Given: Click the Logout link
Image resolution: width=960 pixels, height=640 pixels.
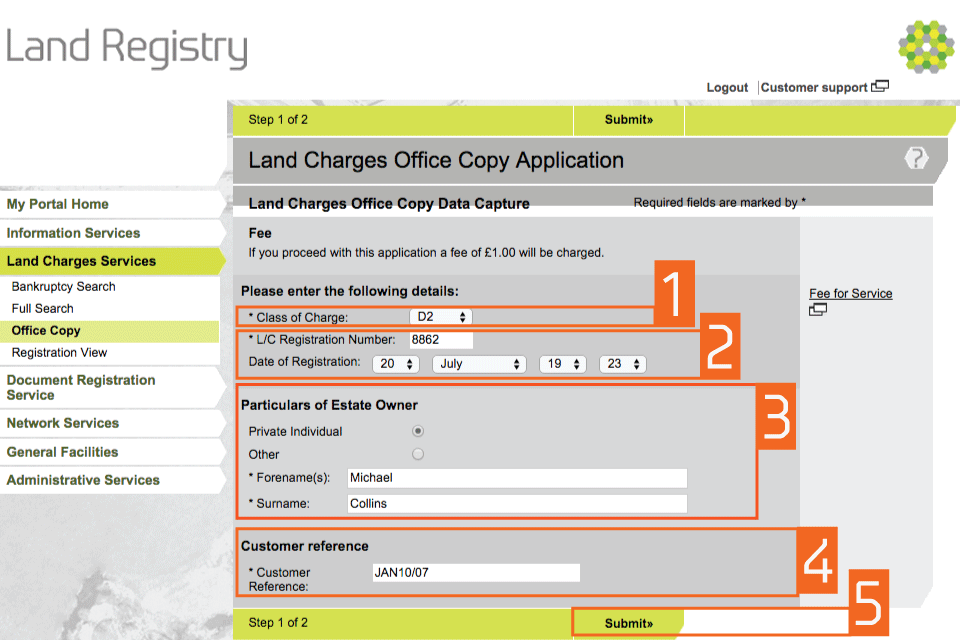Looking at the screenshot, I should point(727,88).
